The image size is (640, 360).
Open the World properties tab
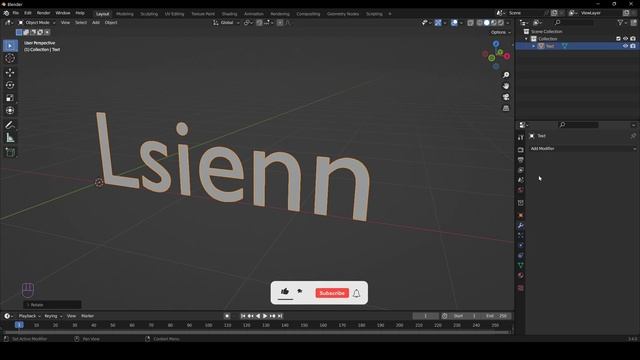[520, 190]
